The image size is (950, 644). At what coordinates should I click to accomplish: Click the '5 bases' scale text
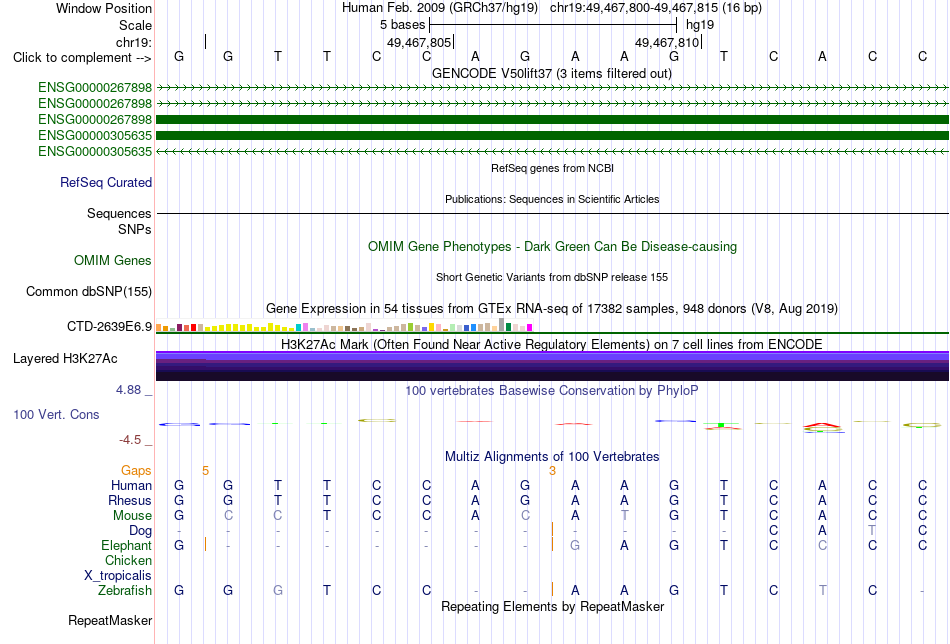pyautogui.click(x=402, y=25)
